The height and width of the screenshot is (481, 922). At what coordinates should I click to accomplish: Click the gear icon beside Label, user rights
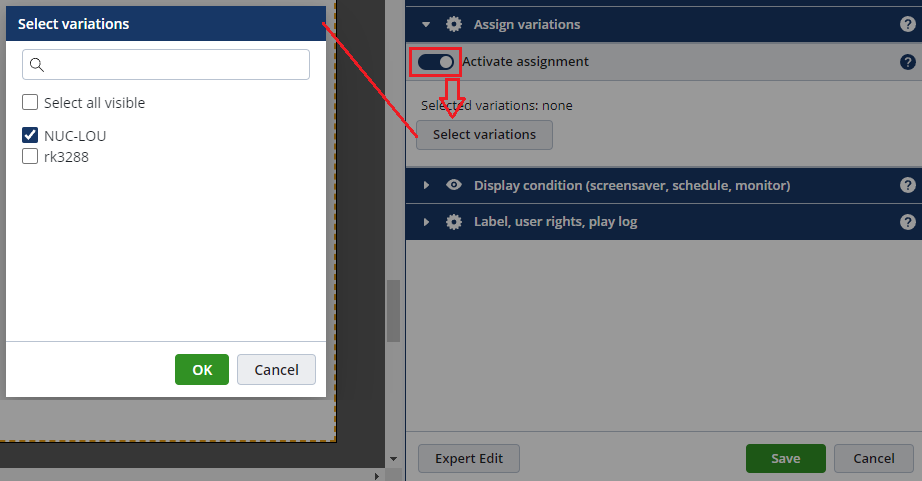454,222
